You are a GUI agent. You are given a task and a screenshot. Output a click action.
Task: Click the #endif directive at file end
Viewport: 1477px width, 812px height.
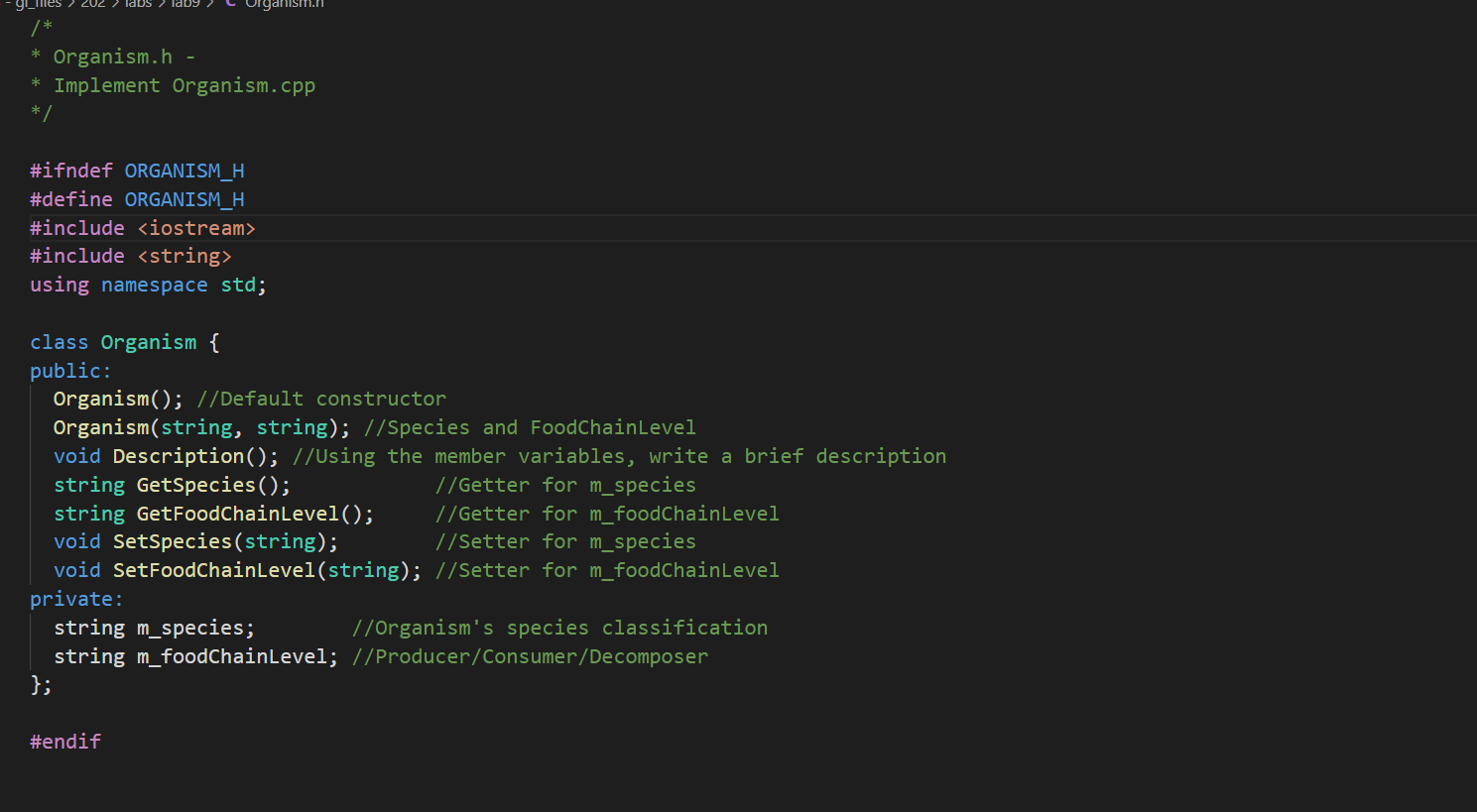pos(64,741)
